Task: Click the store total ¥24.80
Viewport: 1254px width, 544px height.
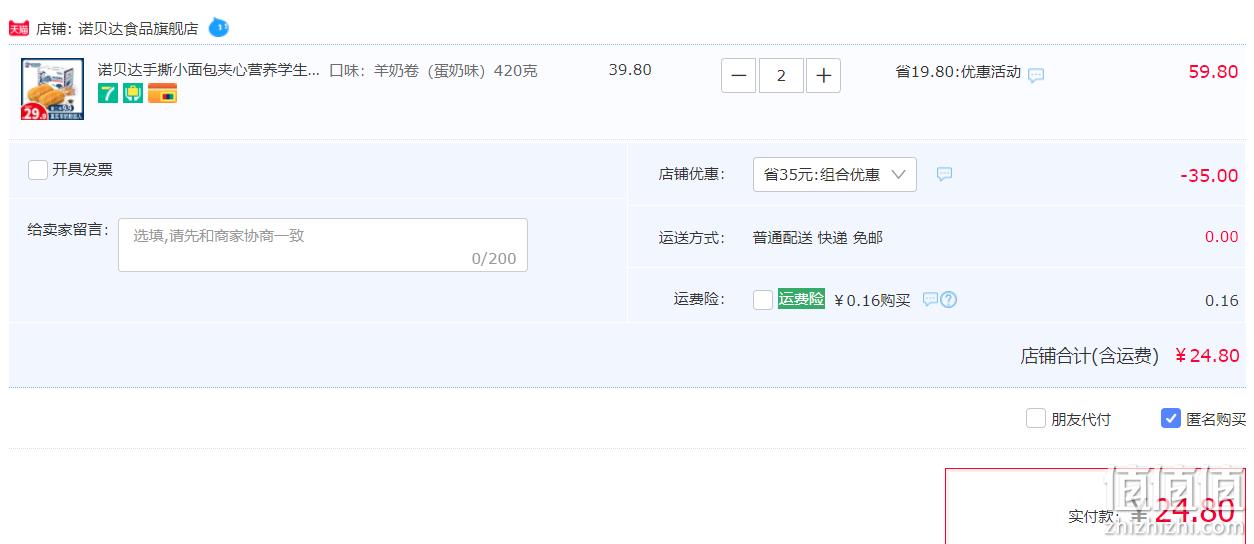Action: pyautogui.click(x=1207, y=356)
